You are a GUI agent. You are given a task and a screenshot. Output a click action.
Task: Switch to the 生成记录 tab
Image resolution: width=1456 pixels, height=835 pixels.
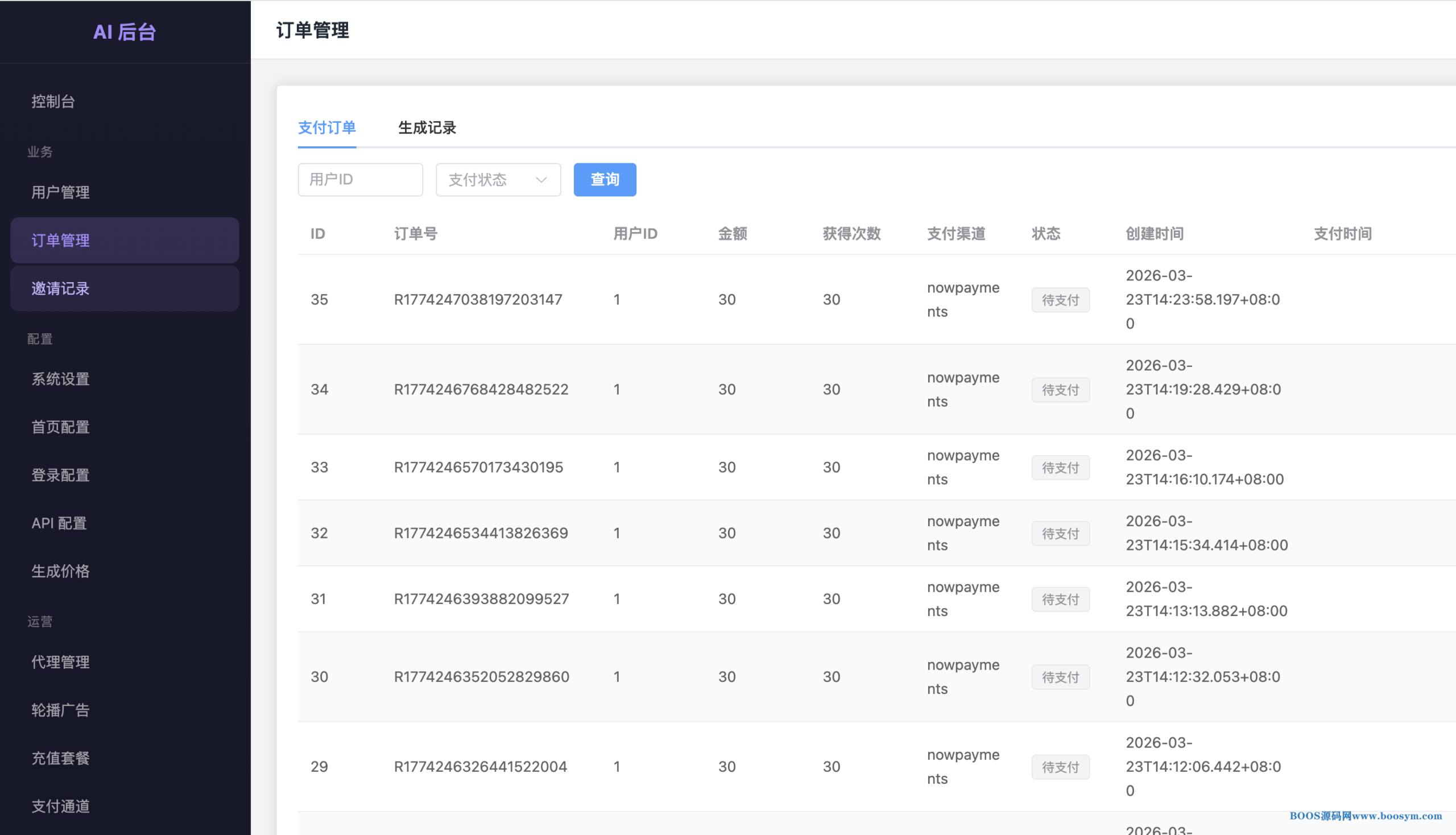[x=427, y=127]
